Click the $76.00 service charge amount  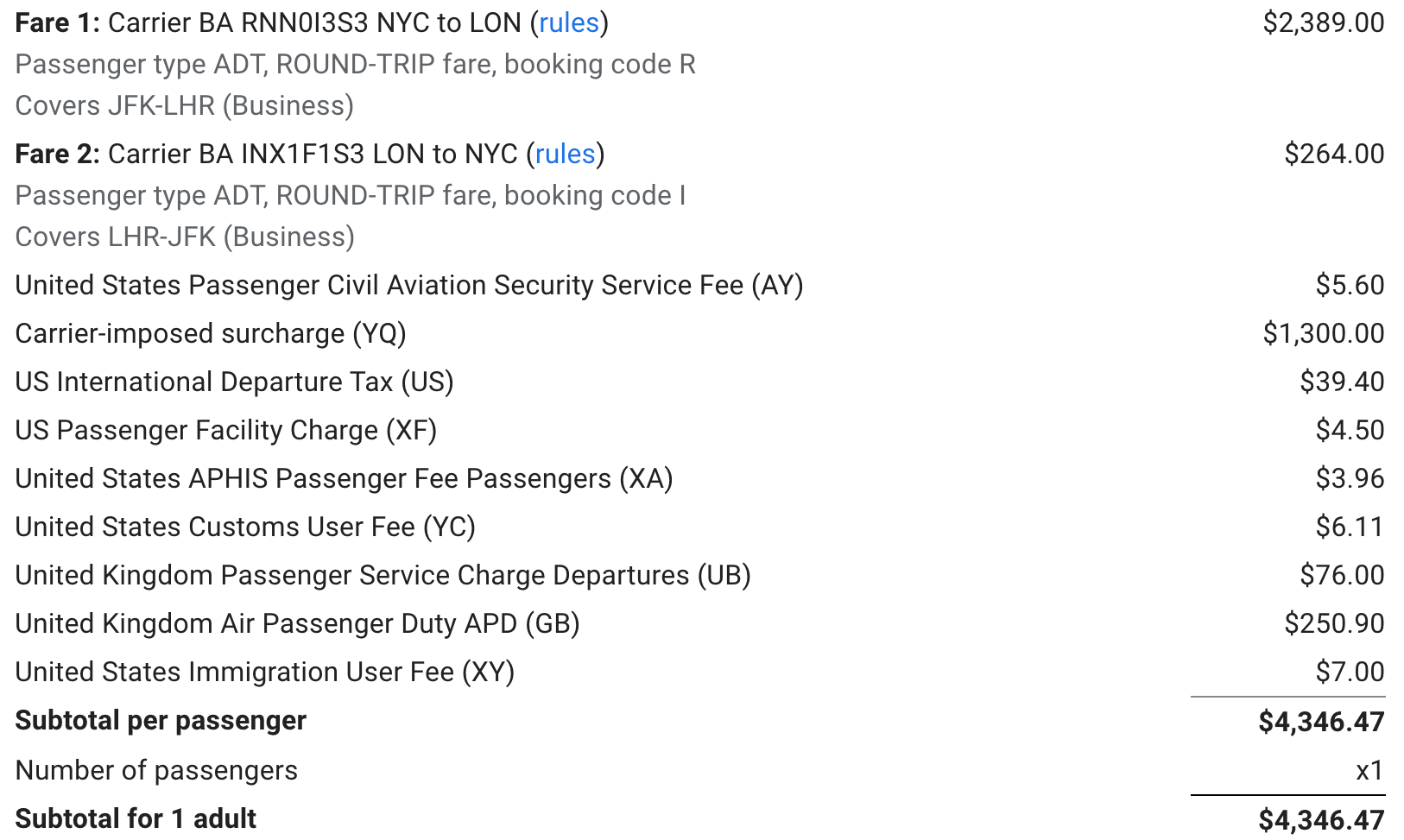pos(1342,575)
